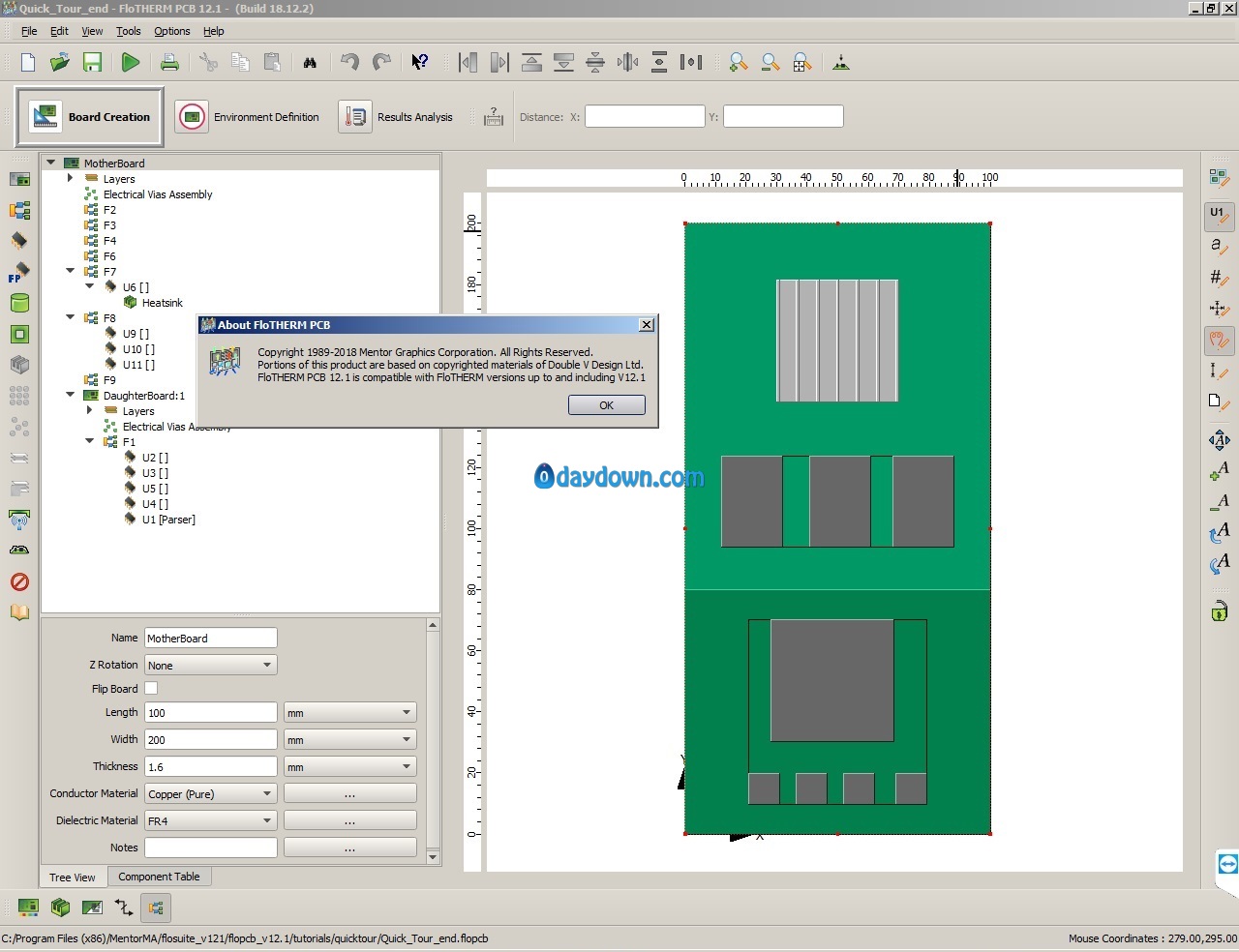Open the File menu
This screenshot has width=1239, height=952.
click(x=29, y=31)
